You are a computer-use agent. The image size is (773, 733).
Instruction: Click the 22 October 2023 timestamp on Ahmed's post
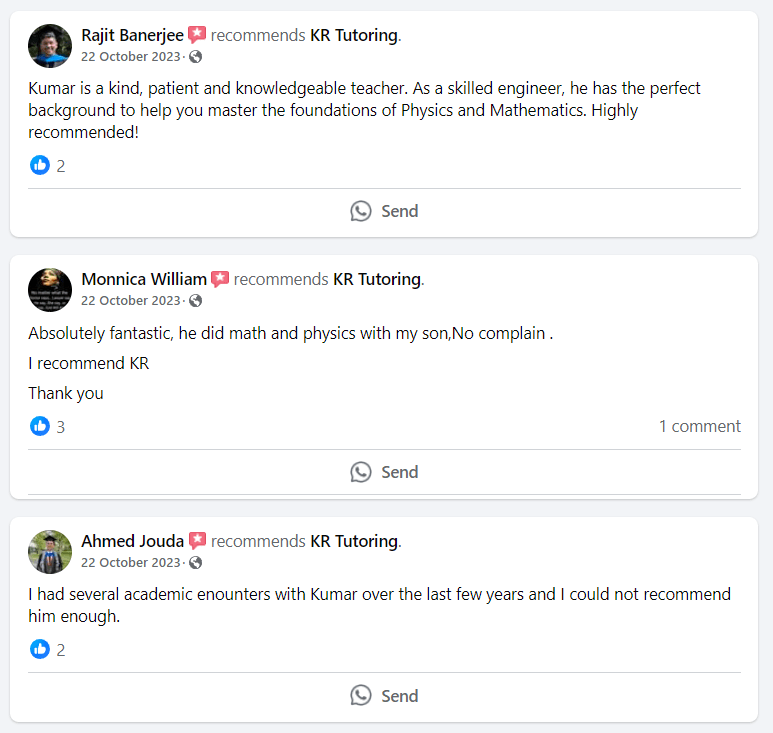click(x=130, y=563)
